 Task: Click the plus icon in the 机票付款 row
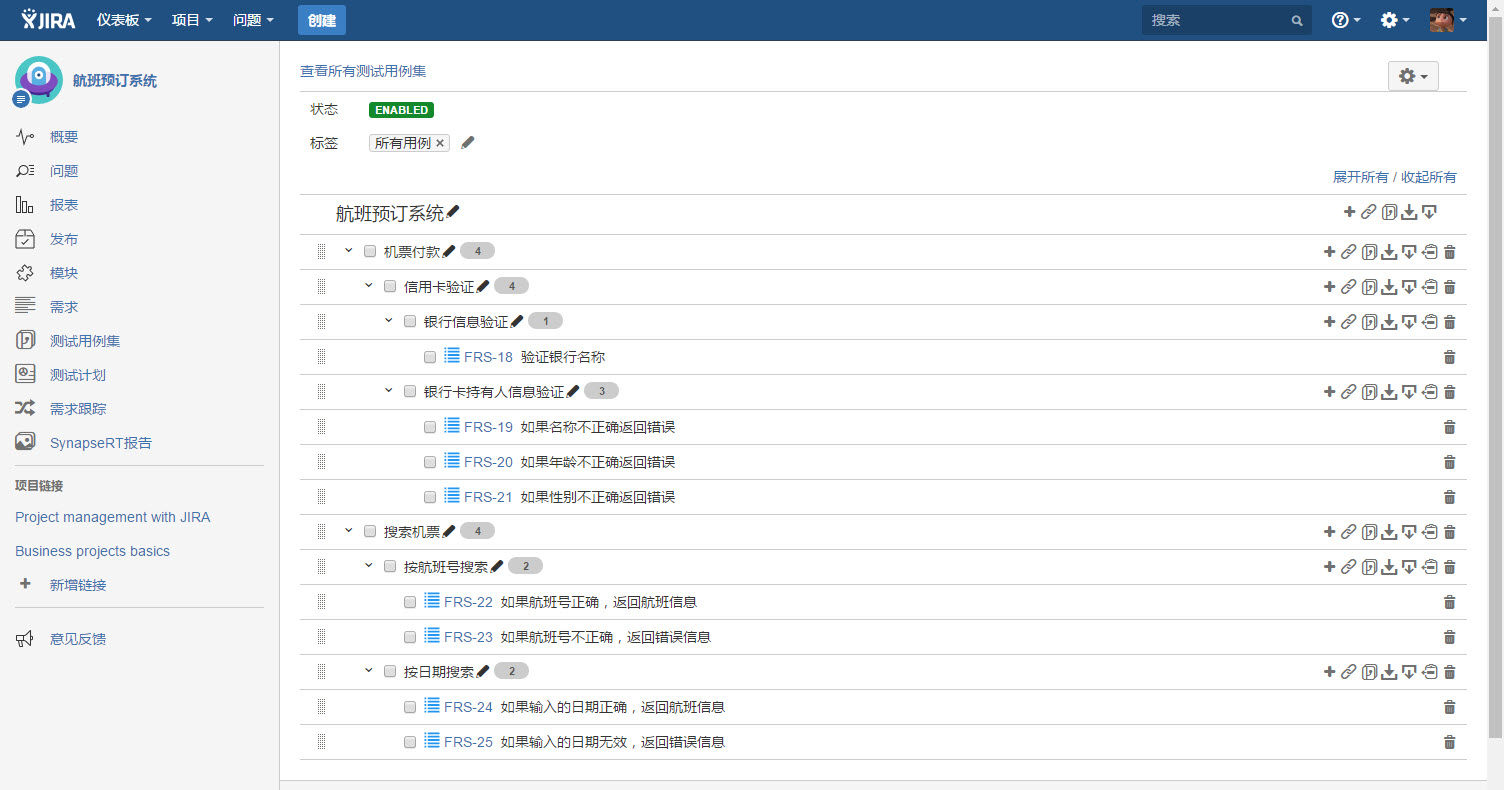1329,252
